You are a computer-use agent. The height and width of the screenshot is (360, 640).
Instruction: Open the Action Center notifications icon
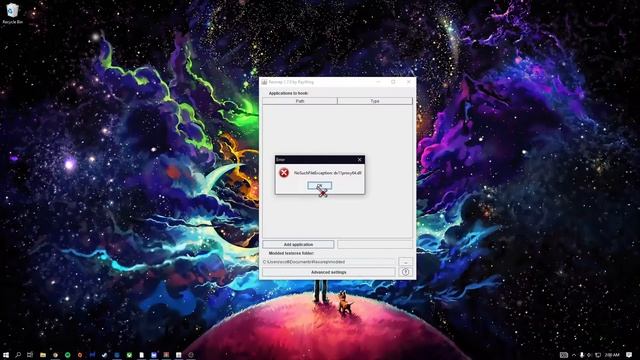point(629,355)
